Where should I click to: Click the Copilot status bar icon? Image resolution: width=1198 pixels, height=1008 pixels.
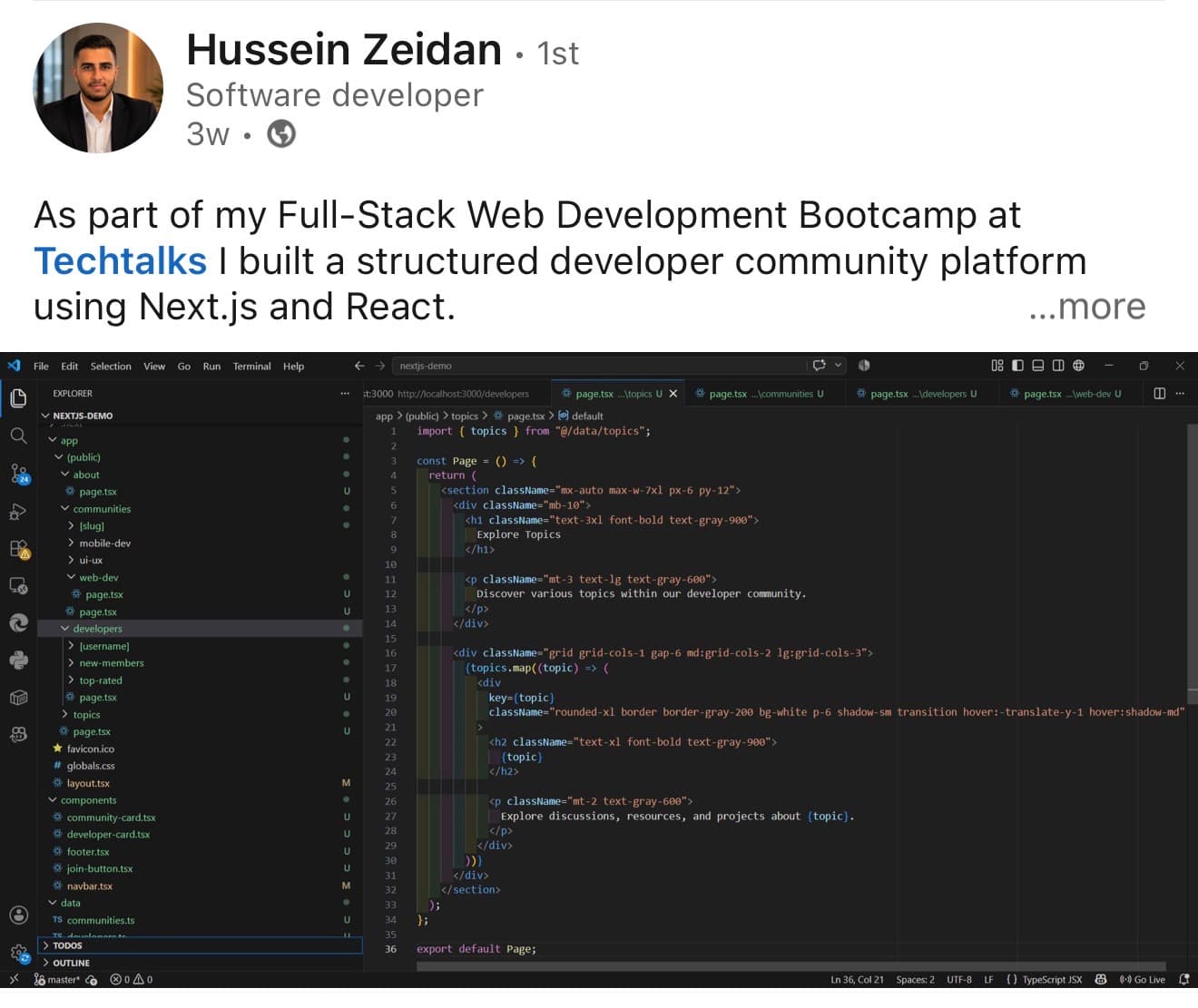click(x=1101, y=979)
